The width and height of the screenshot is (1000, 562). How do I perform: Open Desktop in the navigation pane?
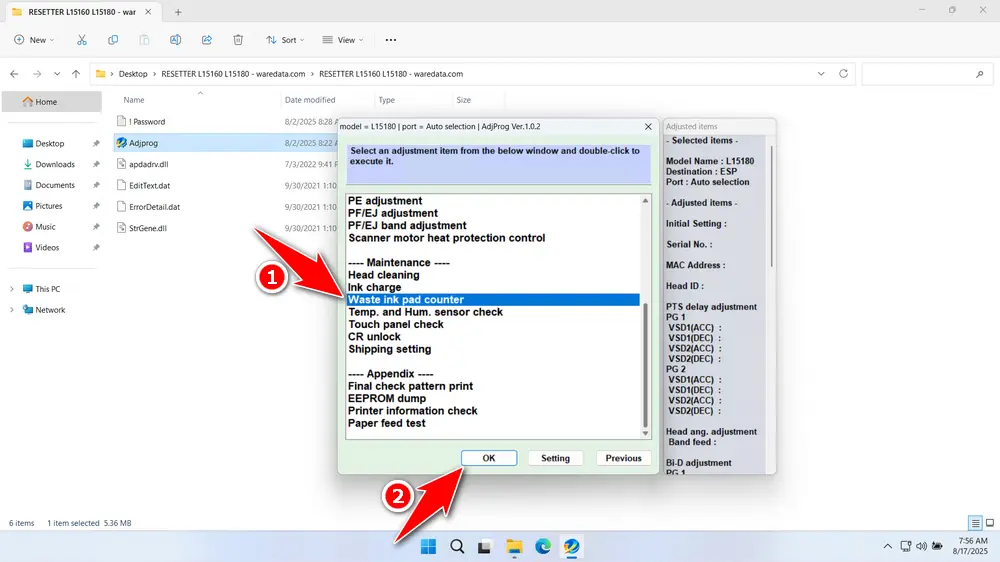(x=50, y=144)
